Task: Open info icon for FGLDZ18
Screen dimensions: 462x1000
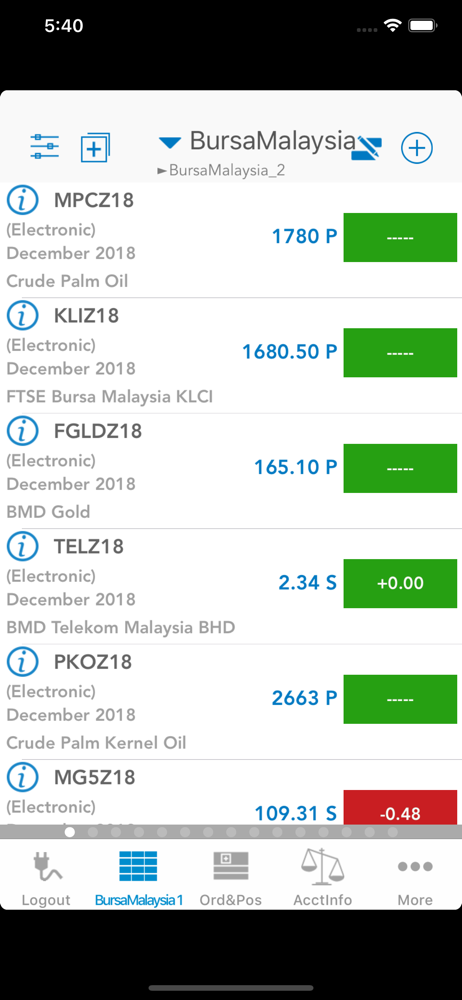Action: tap(23, 431)
